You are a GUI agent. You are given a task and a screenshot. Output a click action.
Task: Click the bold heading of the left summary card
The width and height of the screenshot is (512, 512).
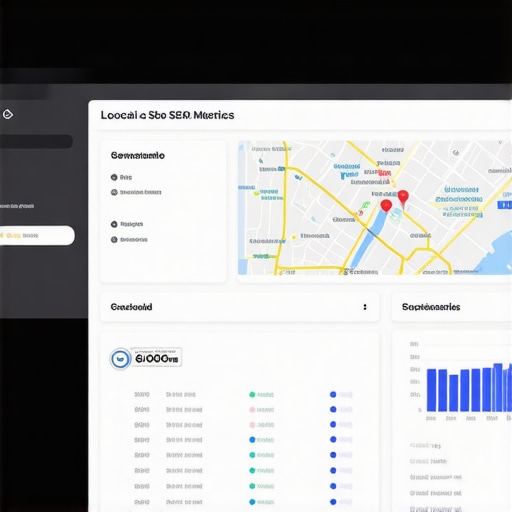[x=137, y=156]
